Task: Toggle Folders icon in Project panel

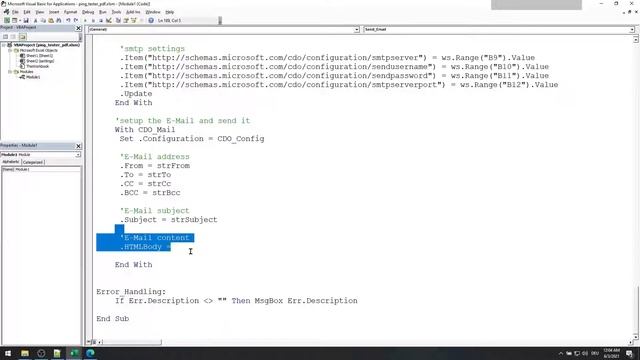Action: (22, 37)
